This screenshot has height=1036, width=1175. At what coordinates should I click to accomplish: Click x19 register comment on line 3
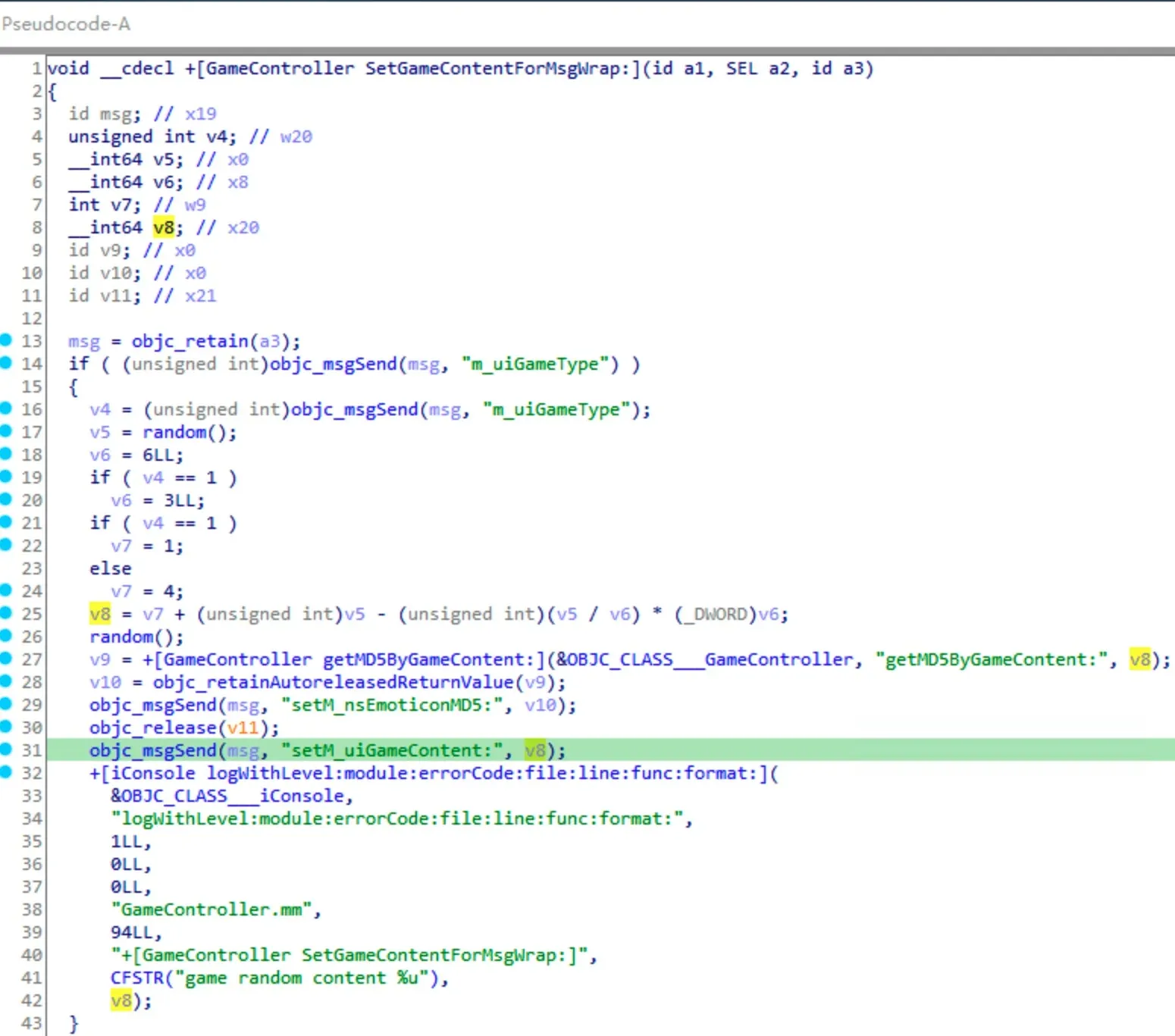(201, 114)
